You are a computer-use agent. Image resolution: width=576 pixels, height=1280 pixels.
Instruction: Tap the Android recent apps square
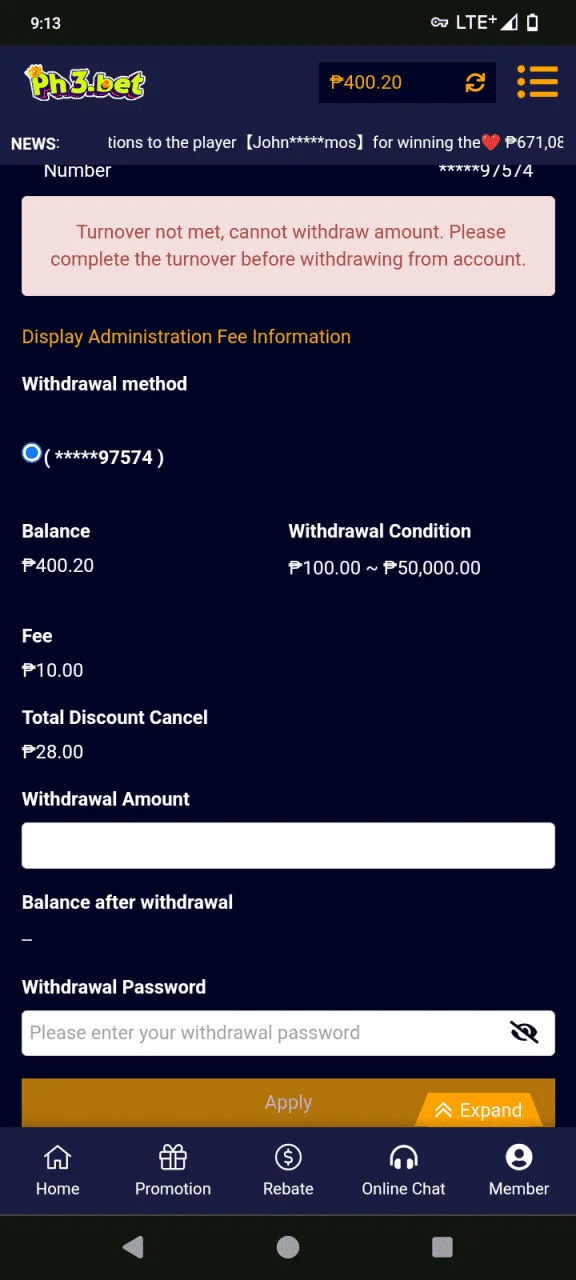pos(442,1247)
